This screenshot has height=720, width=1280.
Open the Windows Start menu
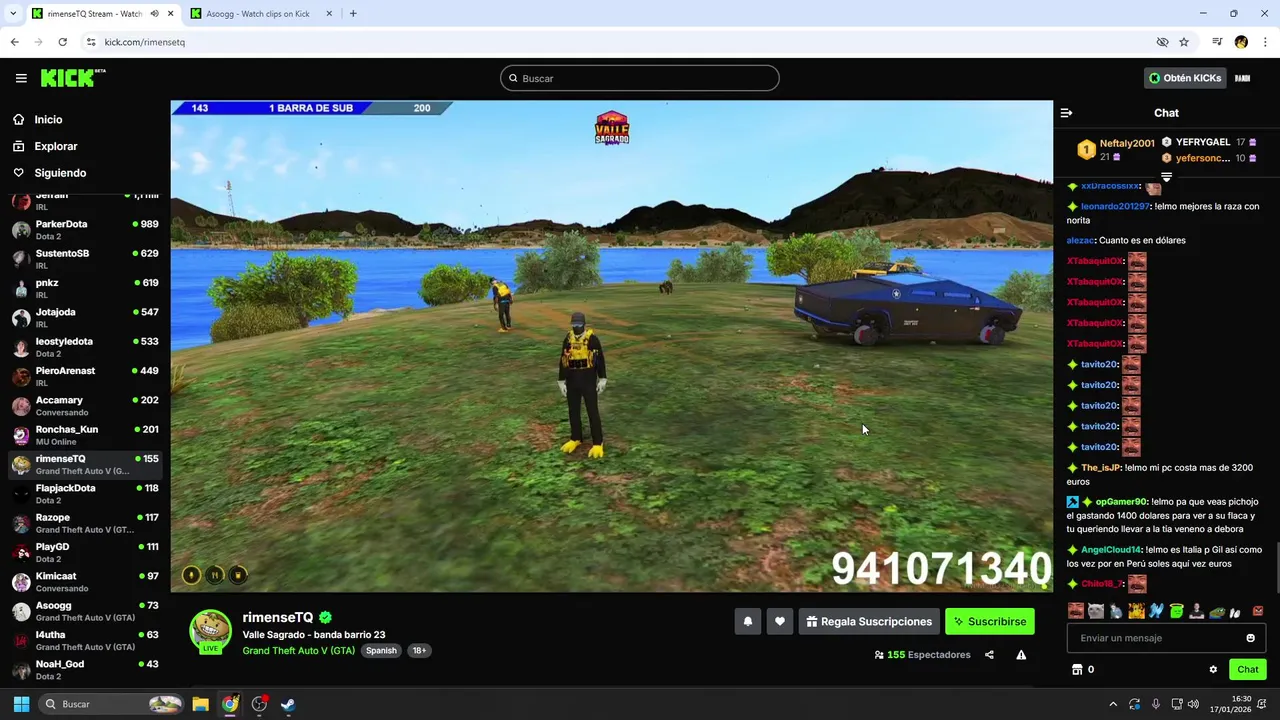click(21, 704)
